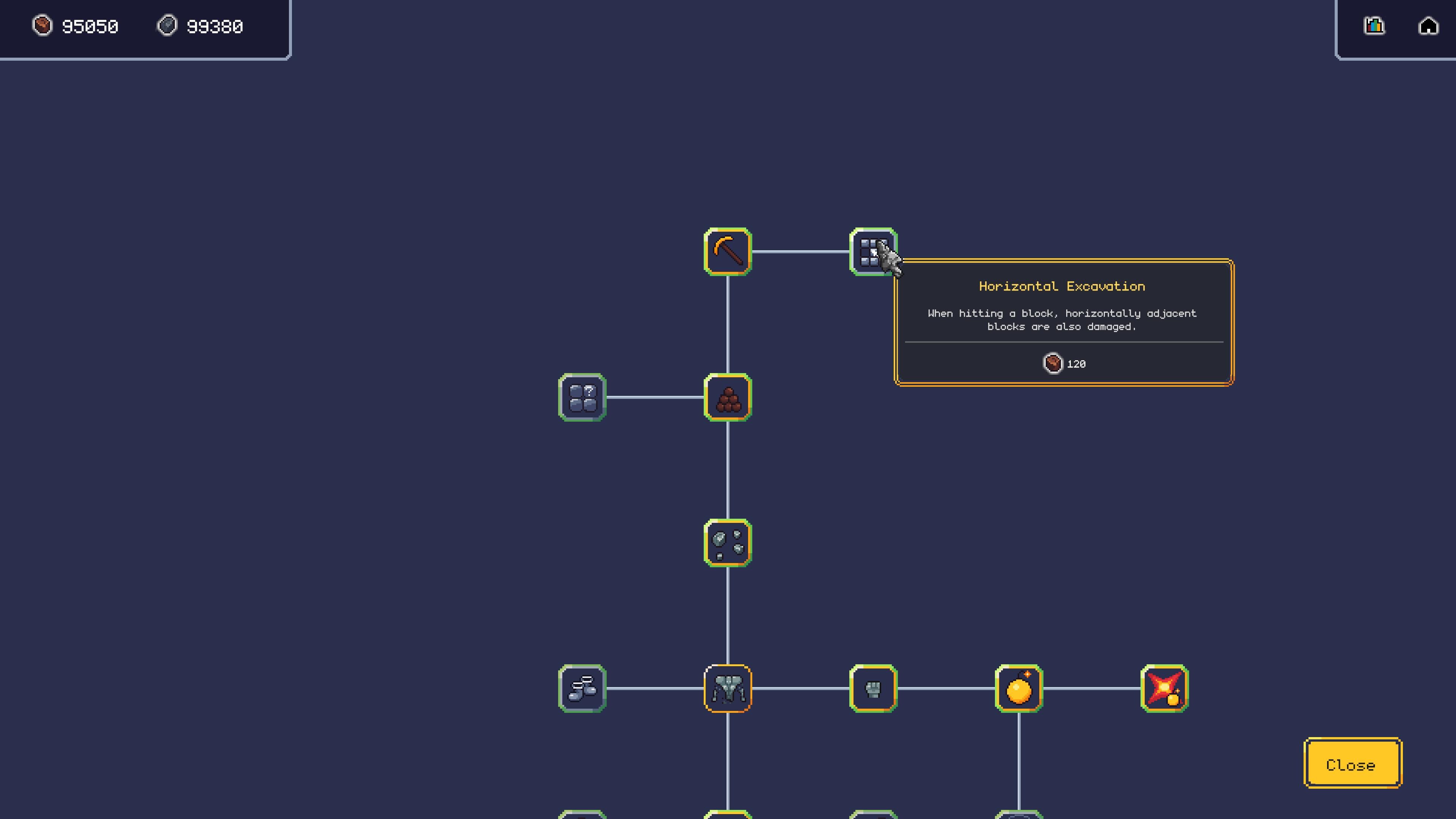Screen dimensions: 1456x819
Task: Click the silver ore currency icon
Action: tap(168, 25)
